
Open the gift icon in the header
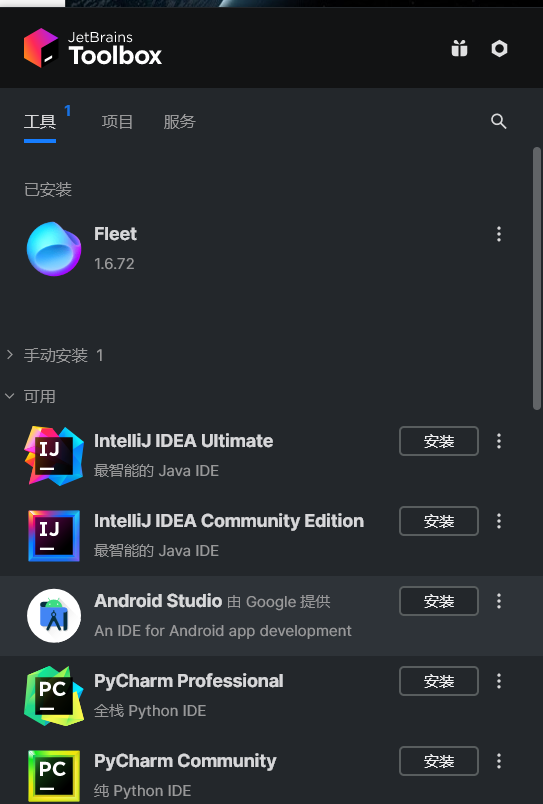[x=459, y=48]
